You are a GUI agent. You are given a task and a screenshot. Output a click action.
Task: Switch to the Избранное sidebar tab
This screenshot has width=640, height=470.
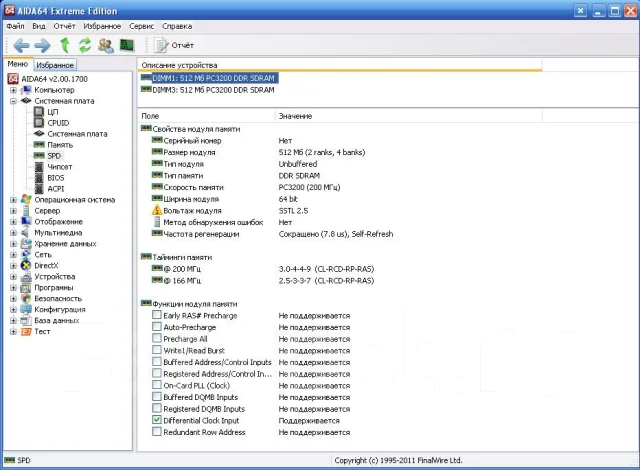click(55, 65)
